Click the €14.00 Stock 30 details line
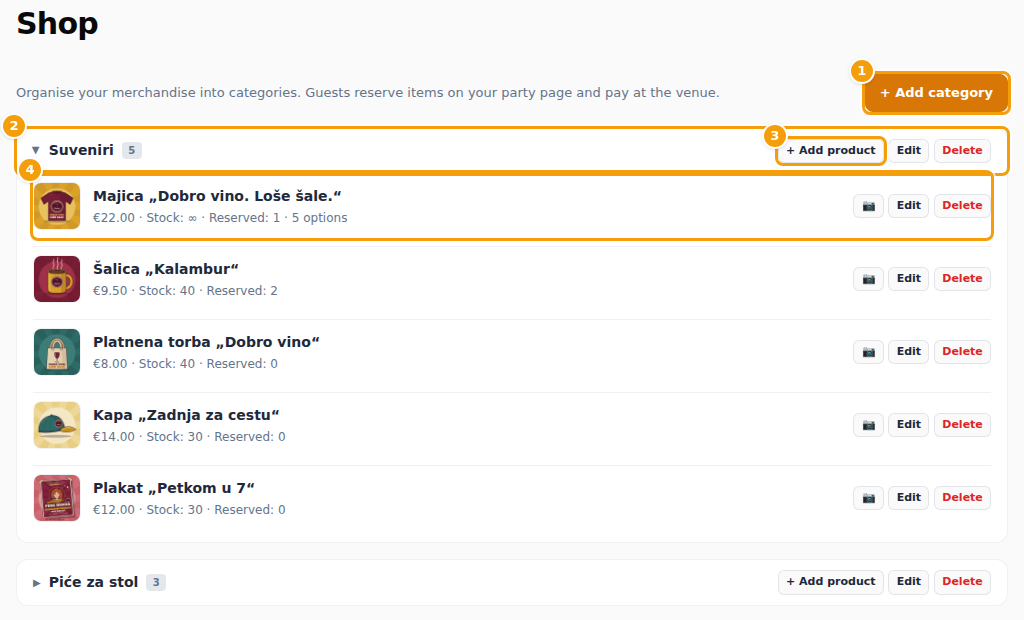 click(x=189, y=436)
